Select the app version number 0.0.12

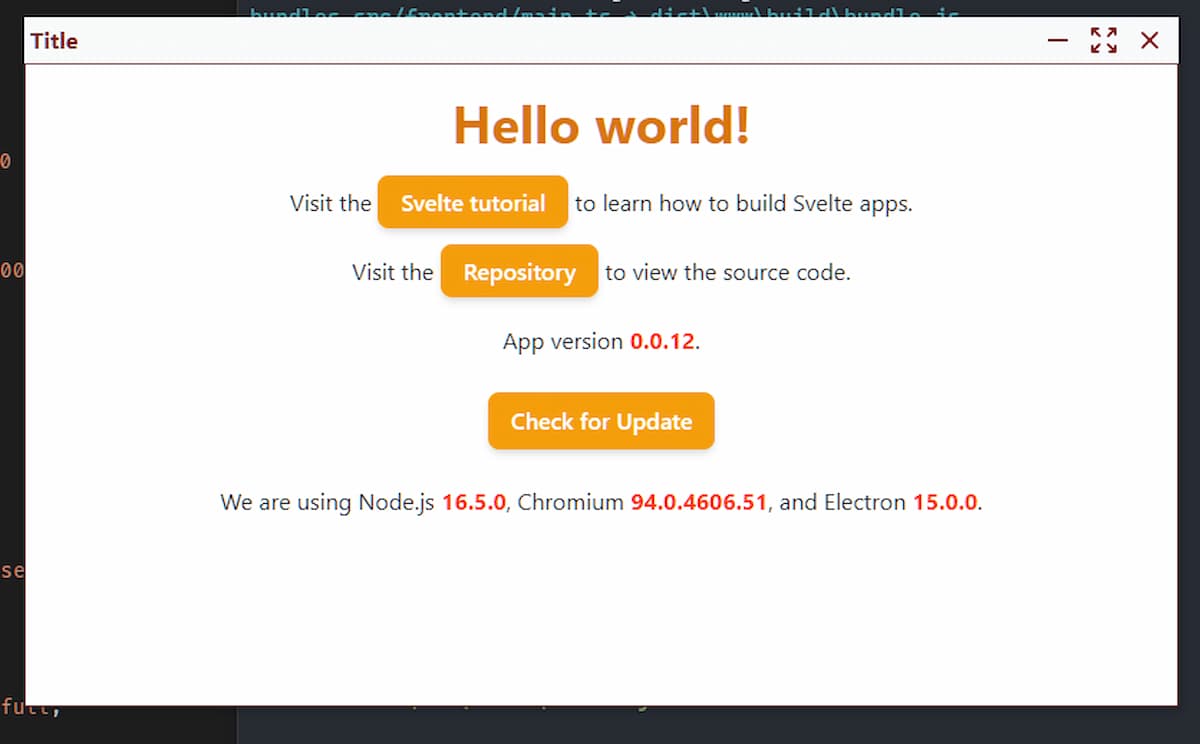pos(662,341)
